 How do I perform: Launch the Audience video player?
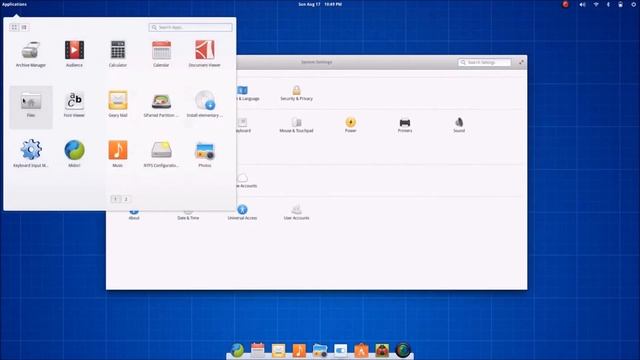tap(74, 54)
